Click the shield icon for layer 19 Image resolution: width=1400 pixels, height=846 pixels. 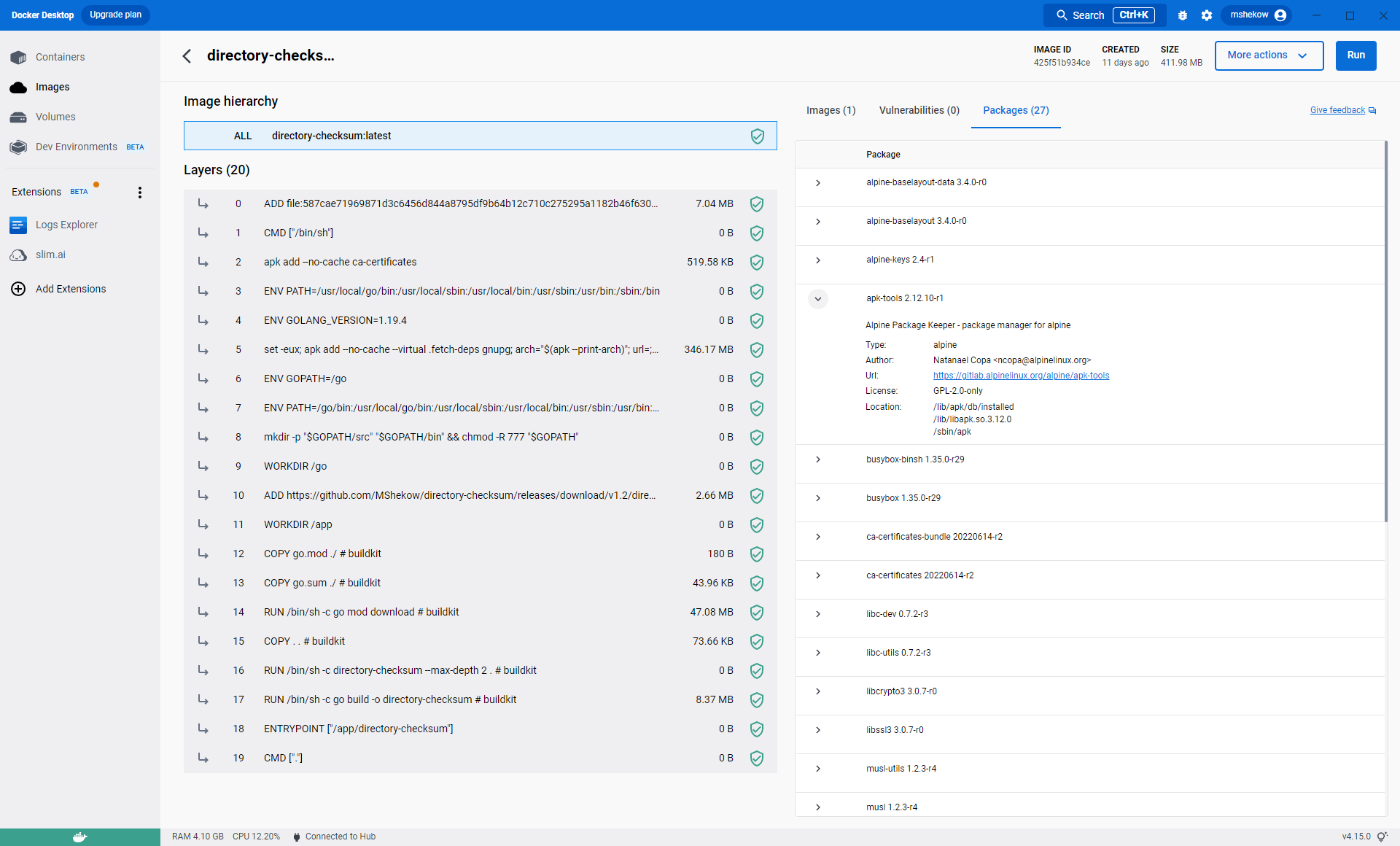coord(757,758)
